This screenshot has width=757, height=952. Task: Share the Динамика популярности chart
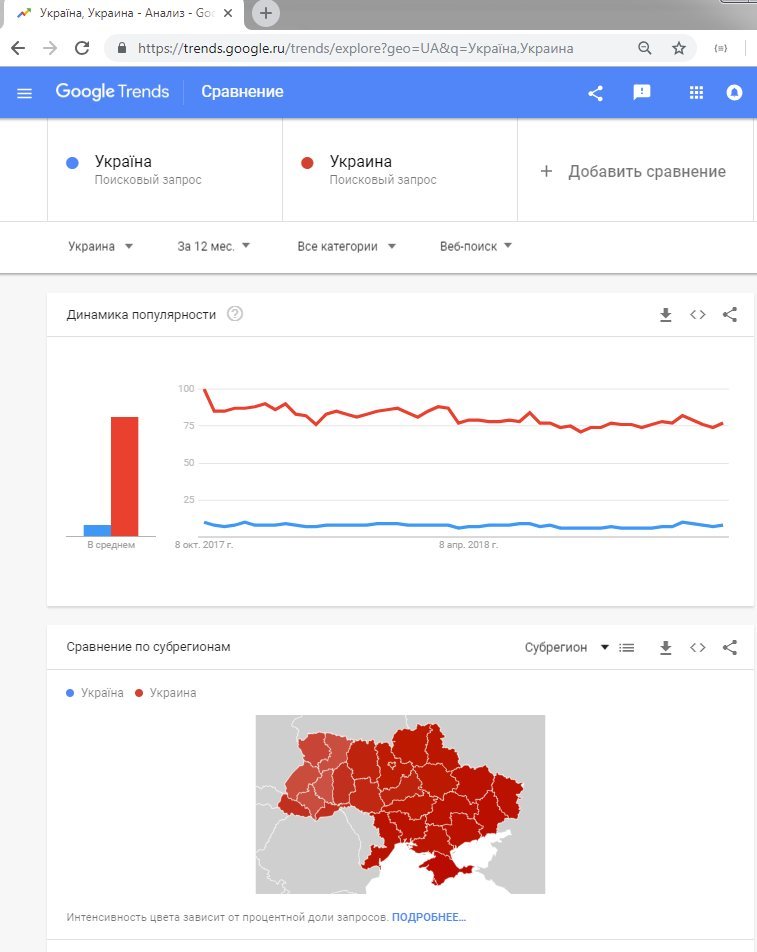pos(729,314)
